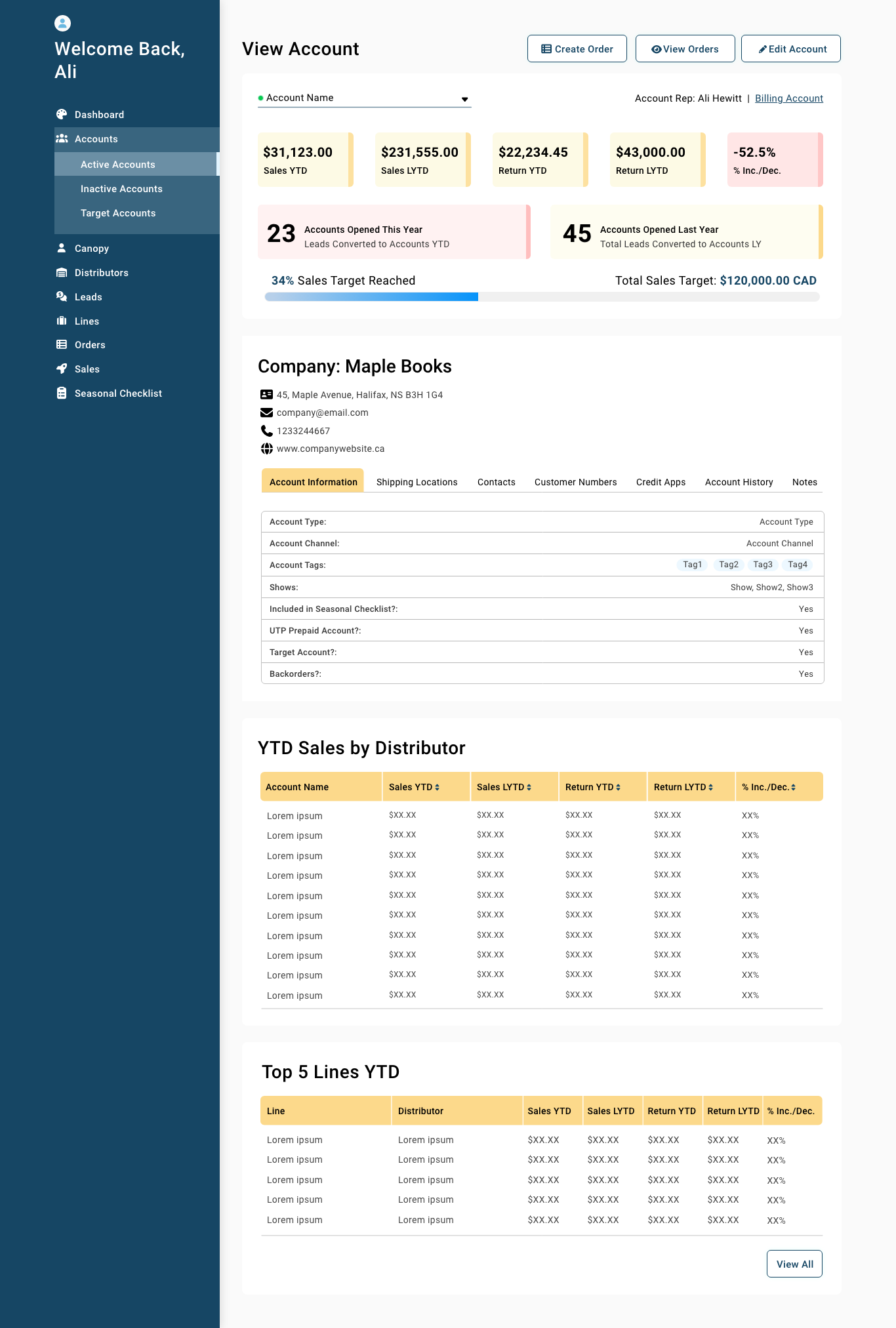Click the $43,000.00 Return LYTD card
The height and width of the screenshot is (1328, 896).
[658, 159]
